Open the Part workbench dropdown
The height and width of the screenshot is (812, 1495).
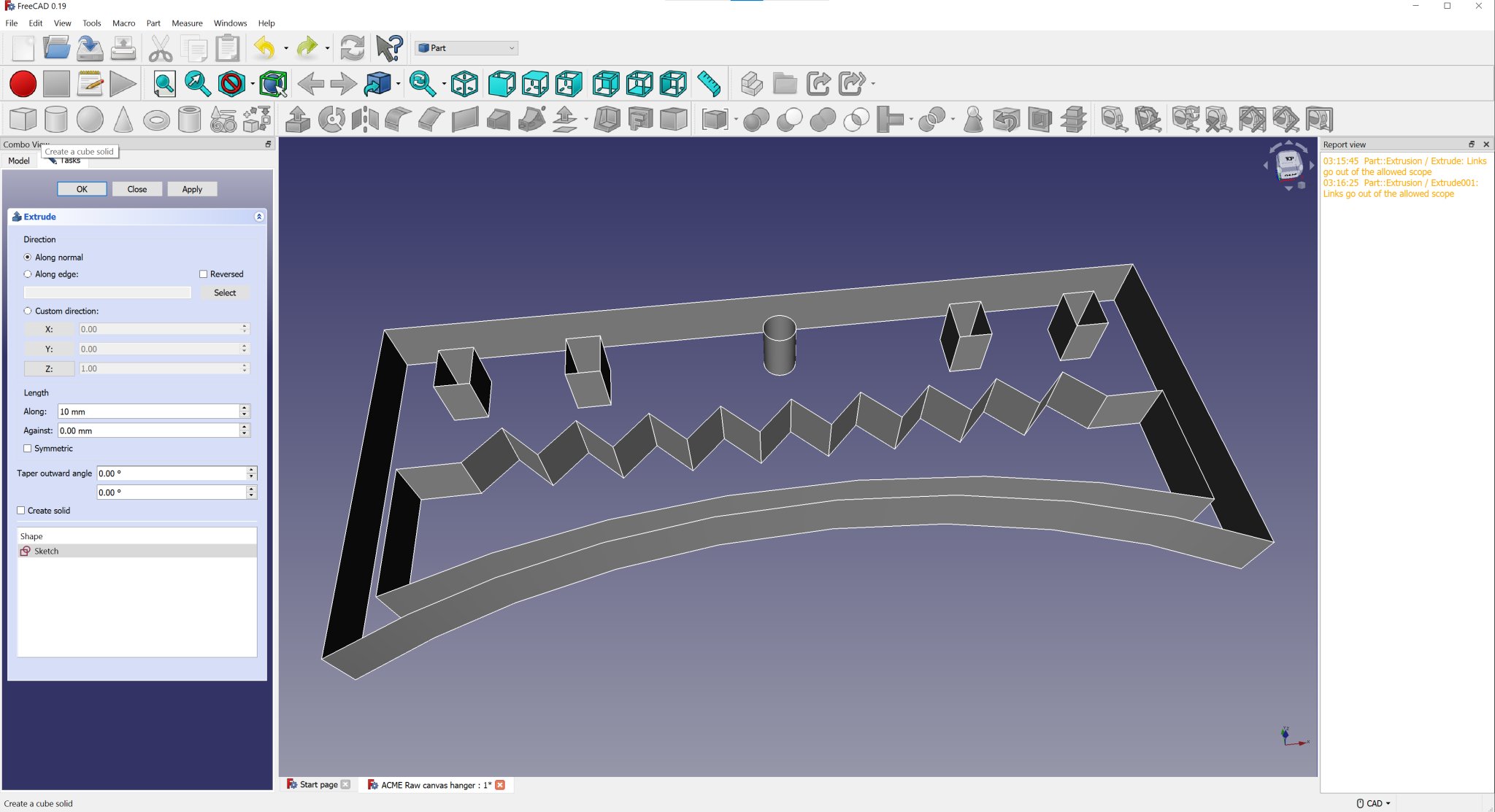click(467, 48)
